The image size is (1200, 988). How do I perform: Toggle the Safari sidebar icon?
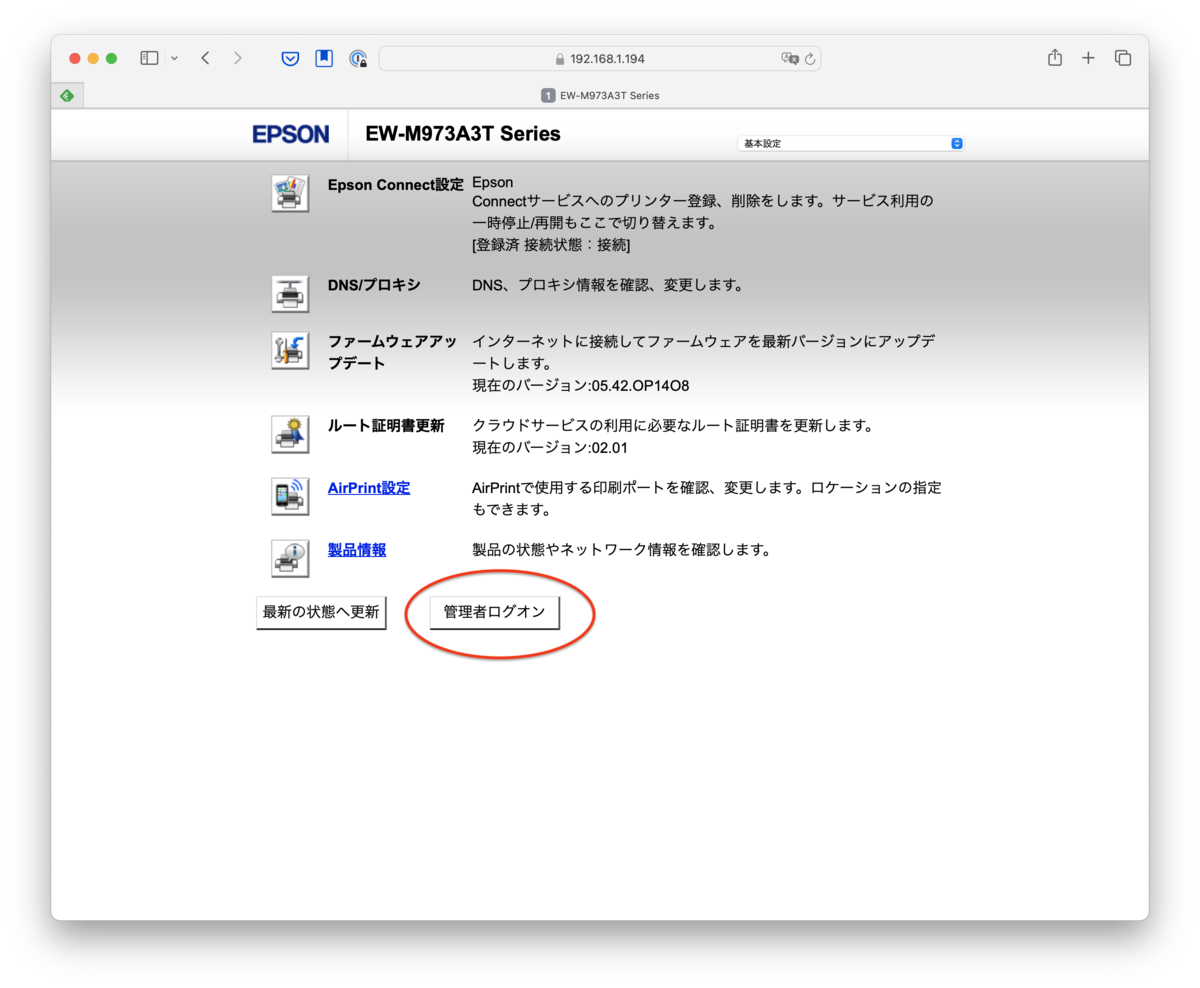point(149,58)
